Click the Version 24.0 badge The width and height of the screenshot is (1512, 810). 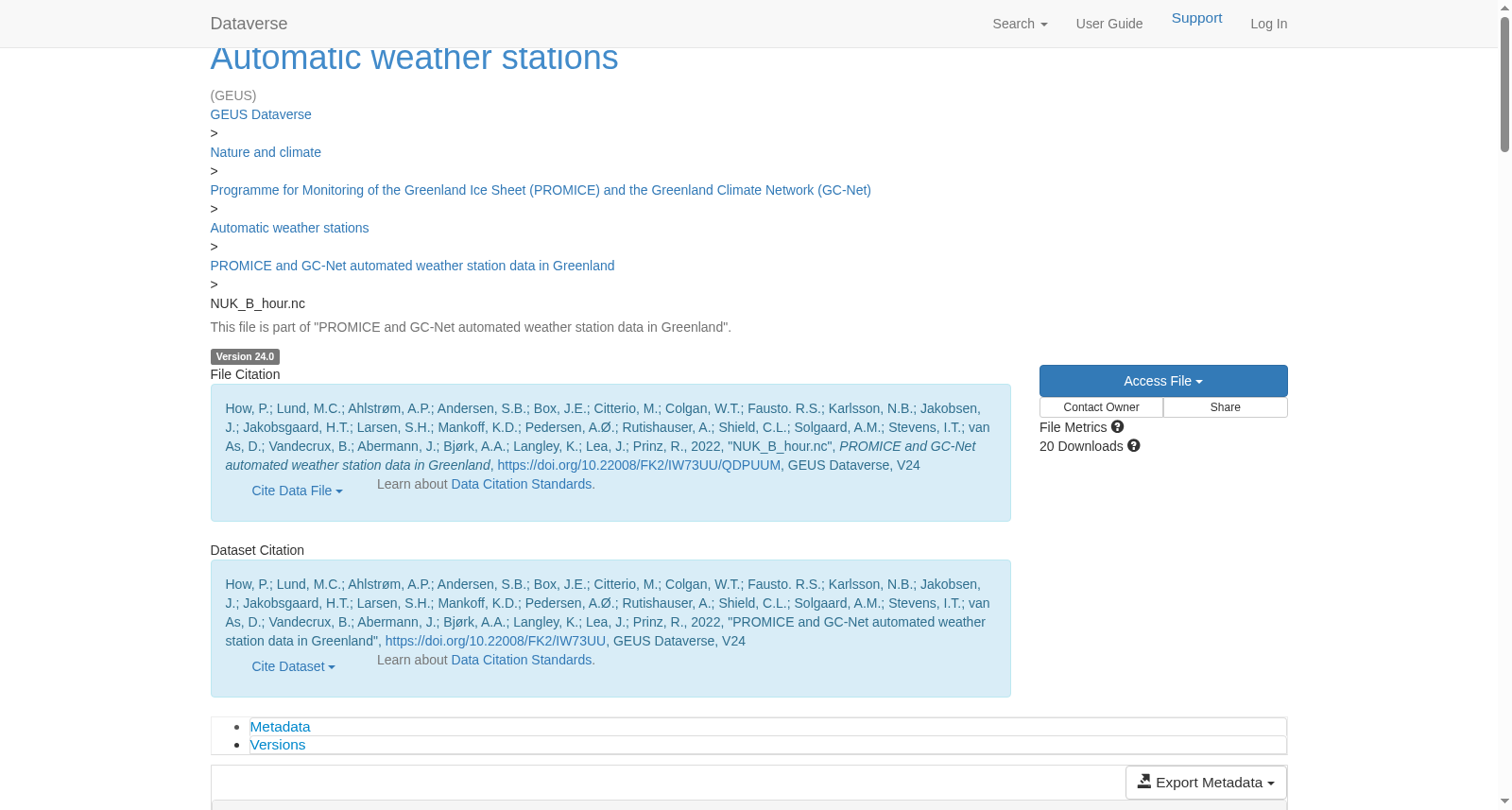(245, 356)
